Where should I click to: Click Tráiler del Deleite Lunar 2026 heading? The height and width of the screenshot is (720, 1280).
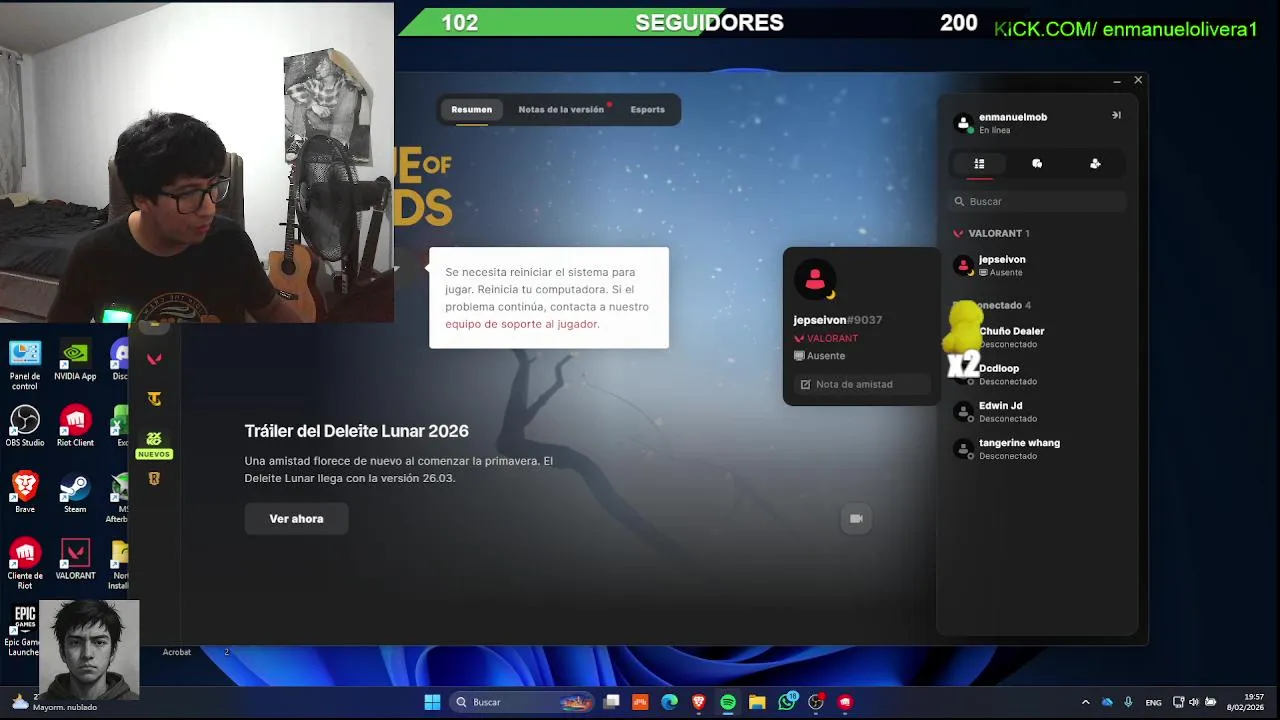356,431
